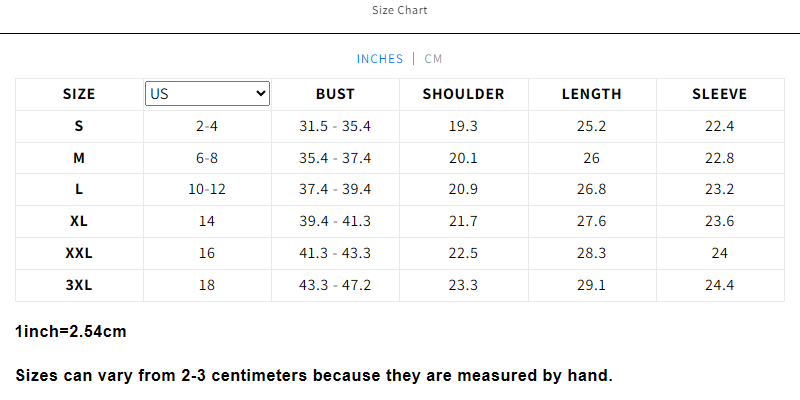800x400 pixels.
Task: Select the XL size row label
Action: [79, 221]
